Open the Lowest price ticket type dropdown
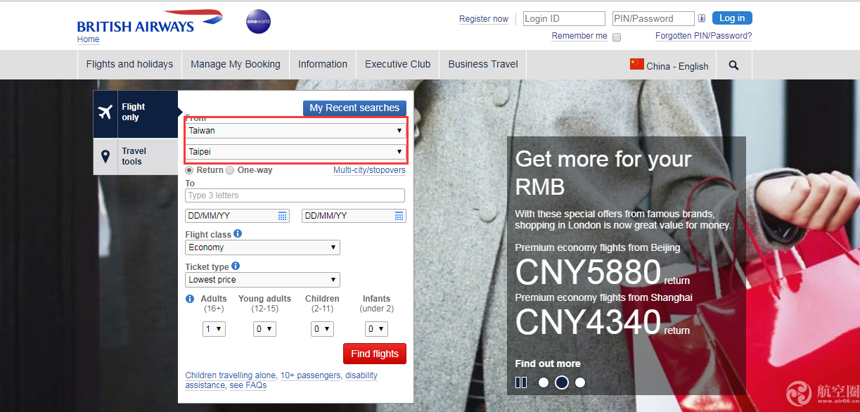The image size is (860, 412). 263,280
